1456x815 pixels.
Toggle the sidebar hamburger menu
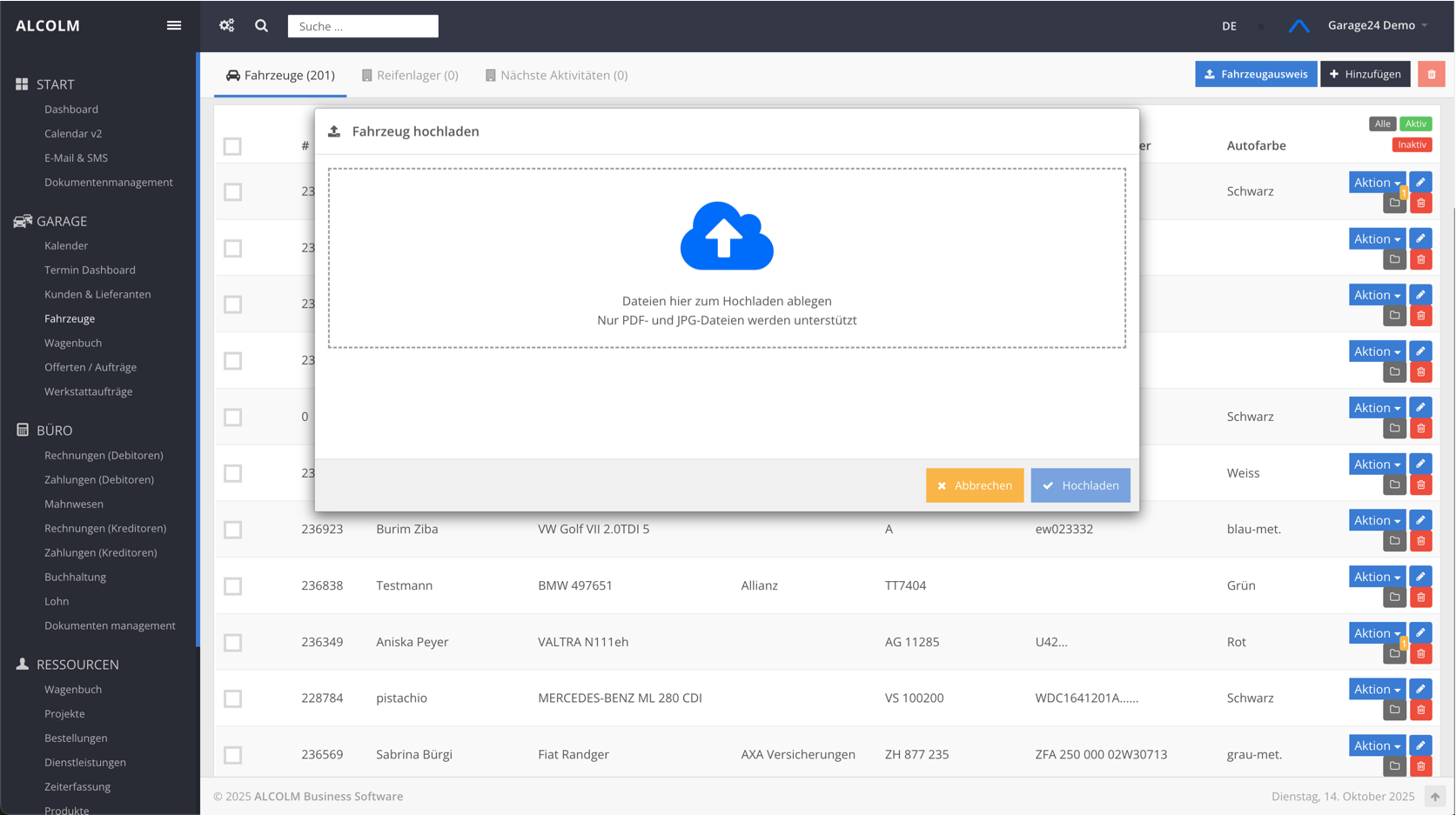point(174,26)
